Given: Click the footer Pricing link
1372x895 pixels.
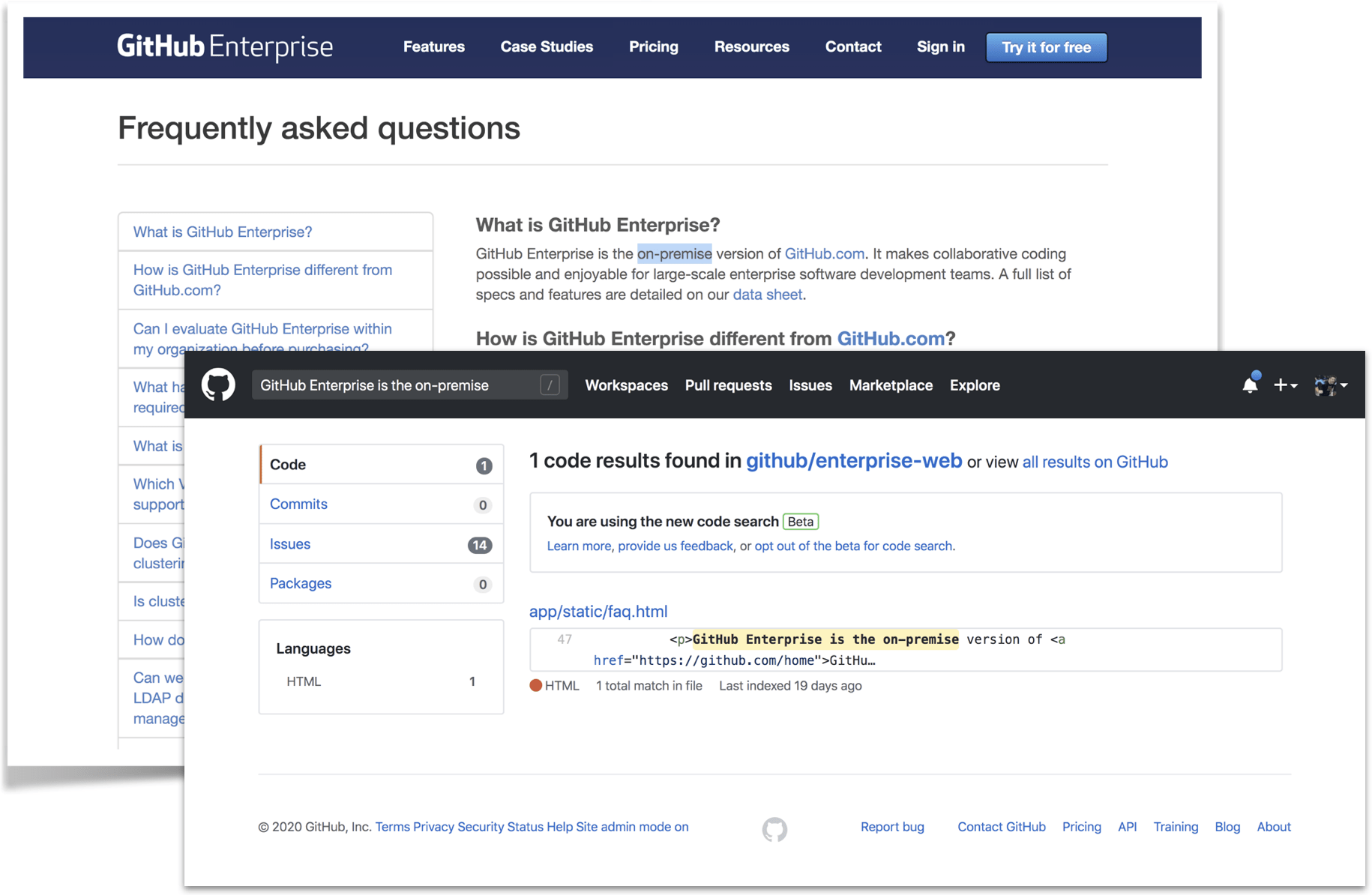Looking at the screenshot, I should [x=1081, y=827].
